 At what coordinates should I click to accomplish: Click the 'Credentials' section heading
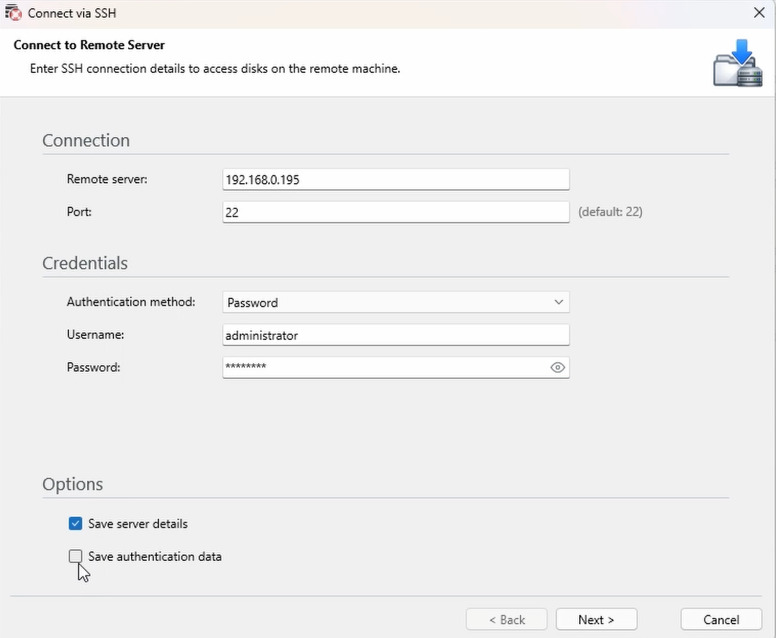coord(85,263)
